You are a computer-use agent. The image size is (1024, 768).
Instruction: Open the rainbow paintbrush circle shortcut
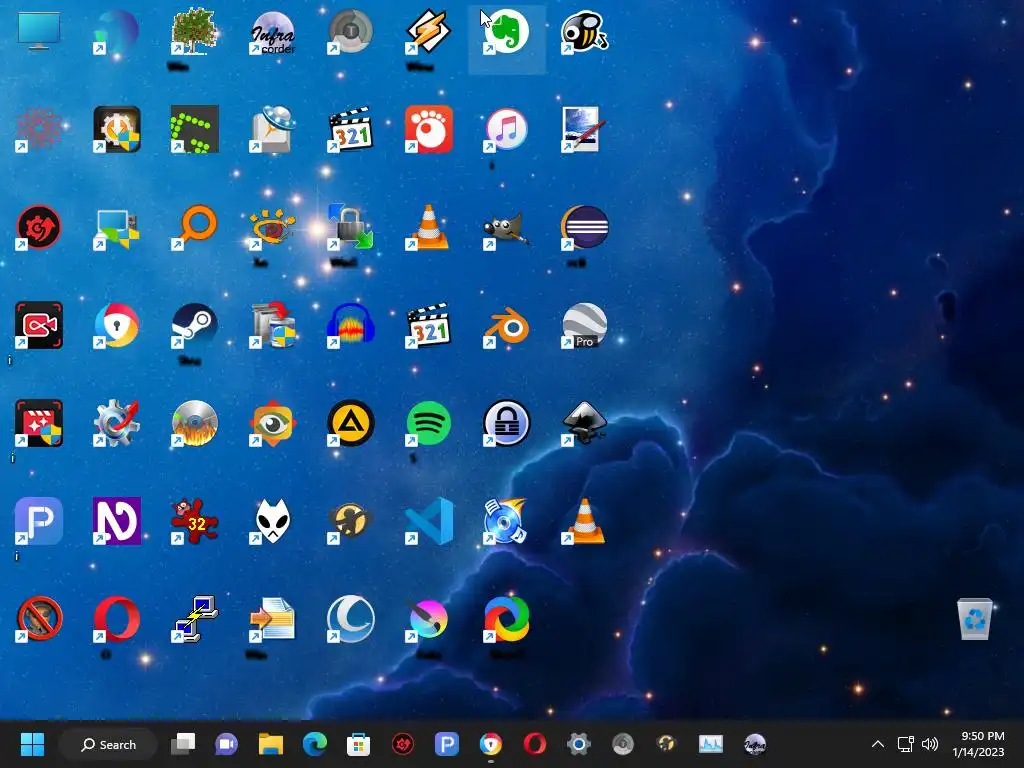428,619
